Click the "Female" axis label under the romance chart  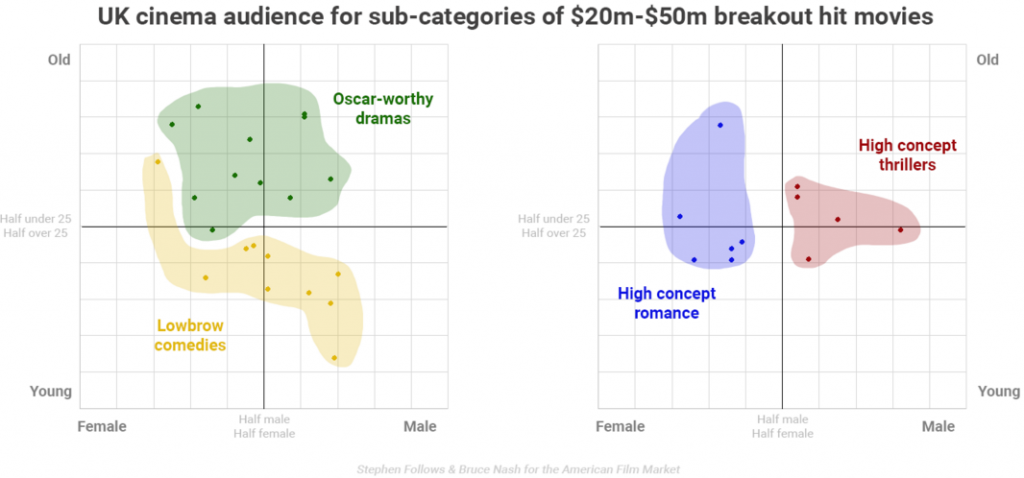click(x=620, y=427)
